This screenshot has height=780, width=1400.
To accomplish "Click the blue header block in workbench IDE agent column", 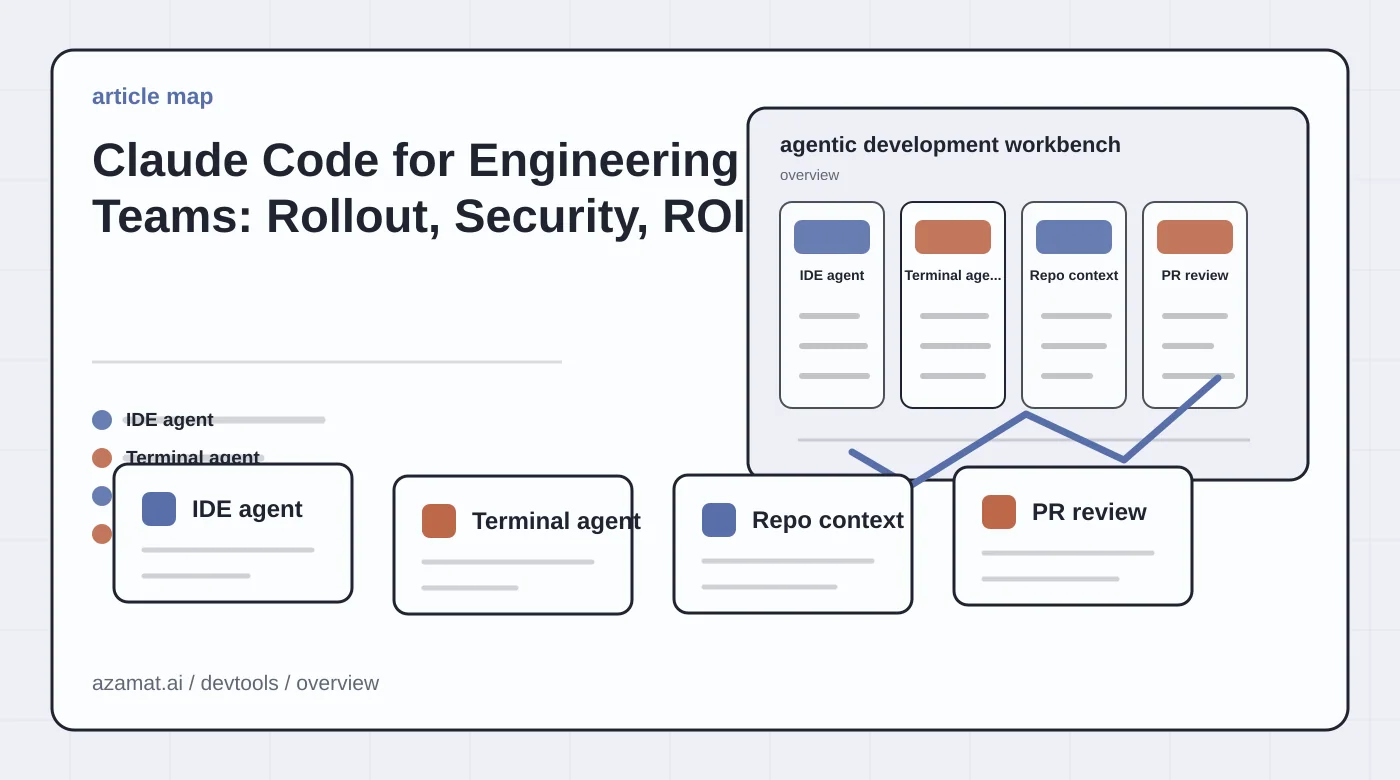I will 832,237.
